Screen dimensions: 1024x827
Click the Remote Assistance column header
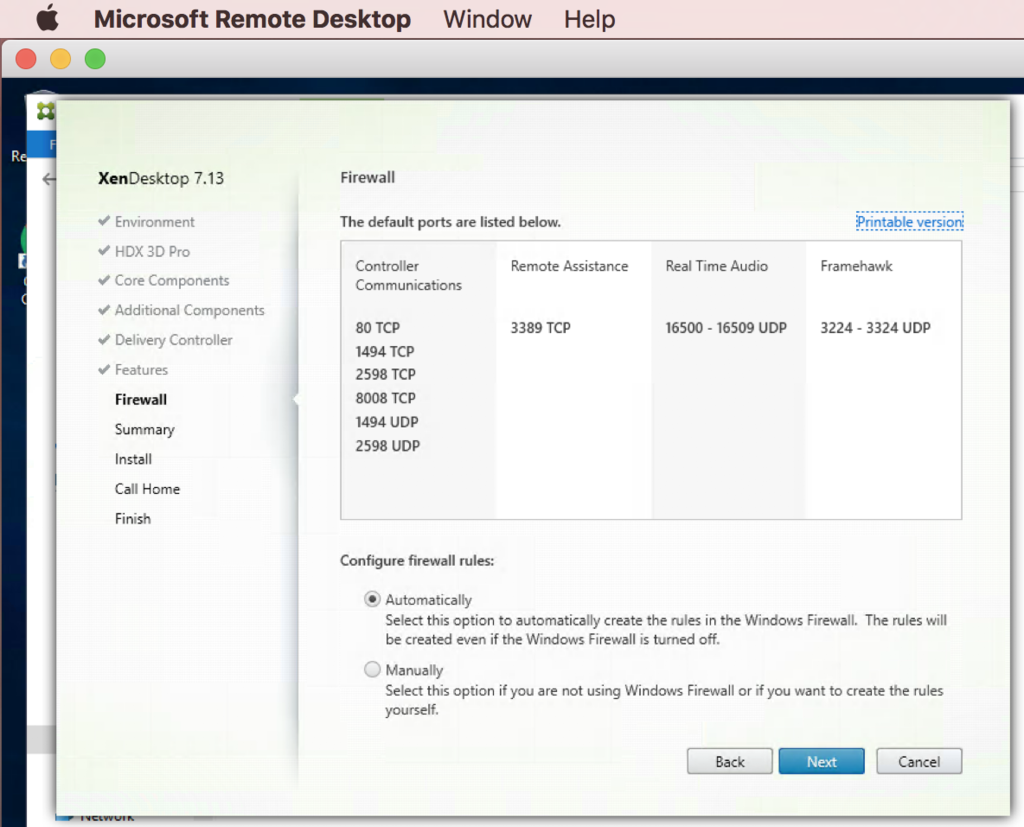(x=569, y=266)
